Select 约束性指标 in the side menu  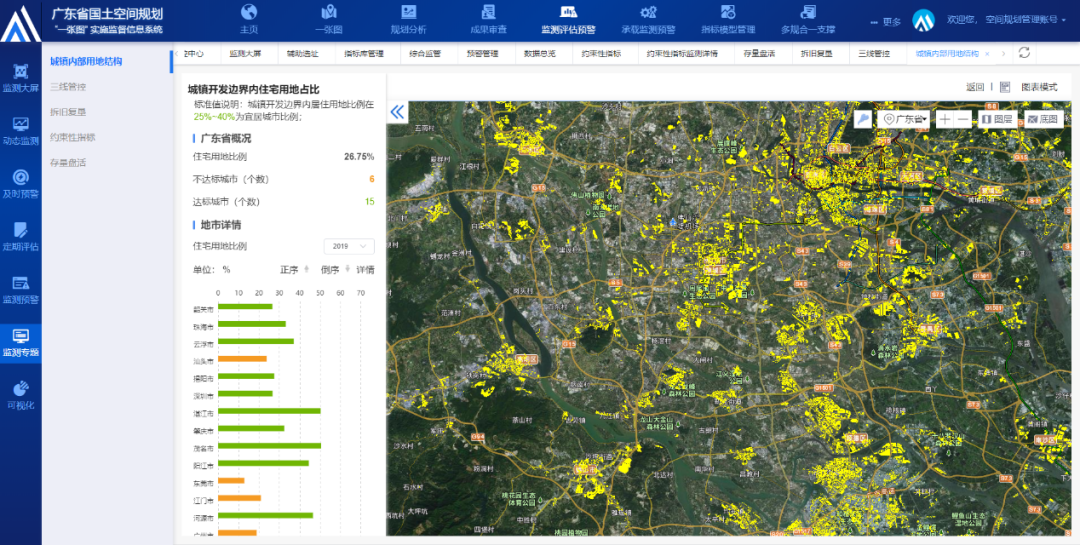click(72, 137)
